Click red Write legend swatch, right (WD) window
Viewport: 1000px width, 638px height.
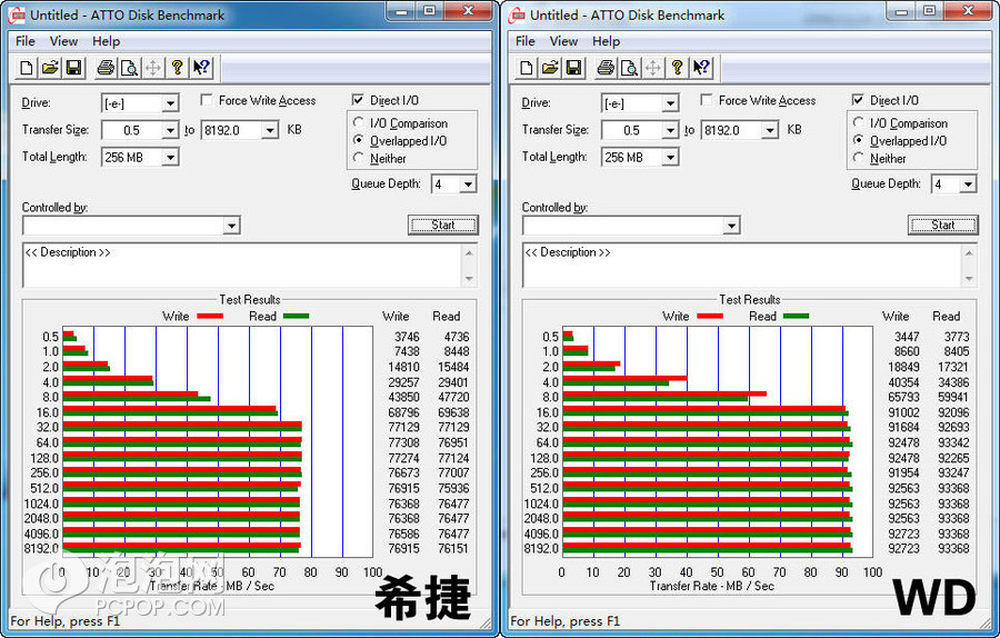tap(710, 316)
